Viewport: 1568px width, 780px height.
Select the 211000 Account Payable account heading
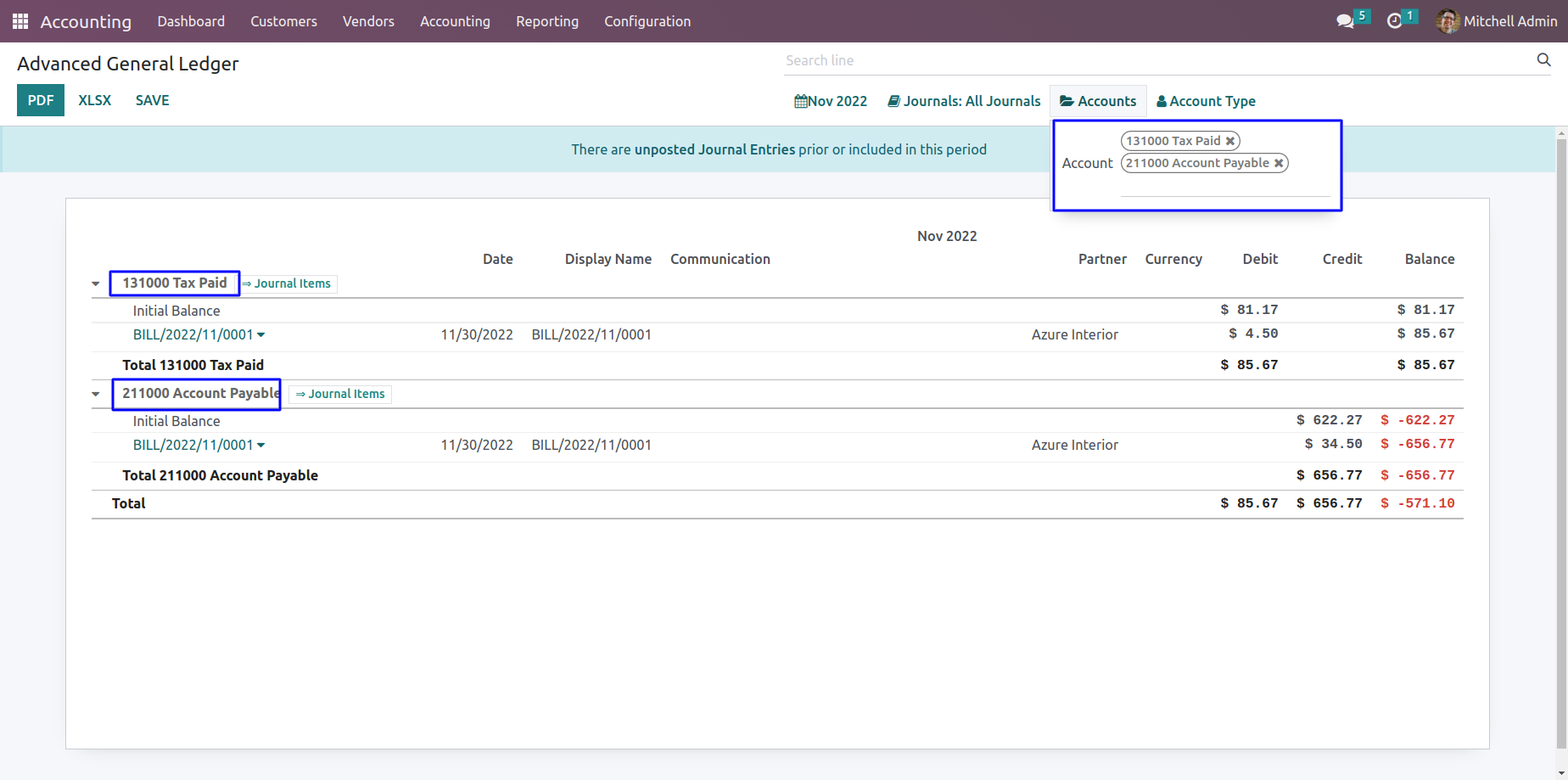(201, 393)
